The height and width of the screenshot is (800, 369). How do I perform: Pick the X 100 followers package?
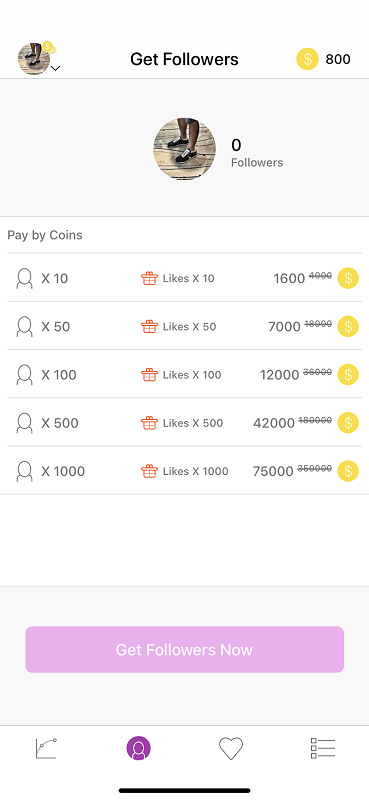(185, 374)
